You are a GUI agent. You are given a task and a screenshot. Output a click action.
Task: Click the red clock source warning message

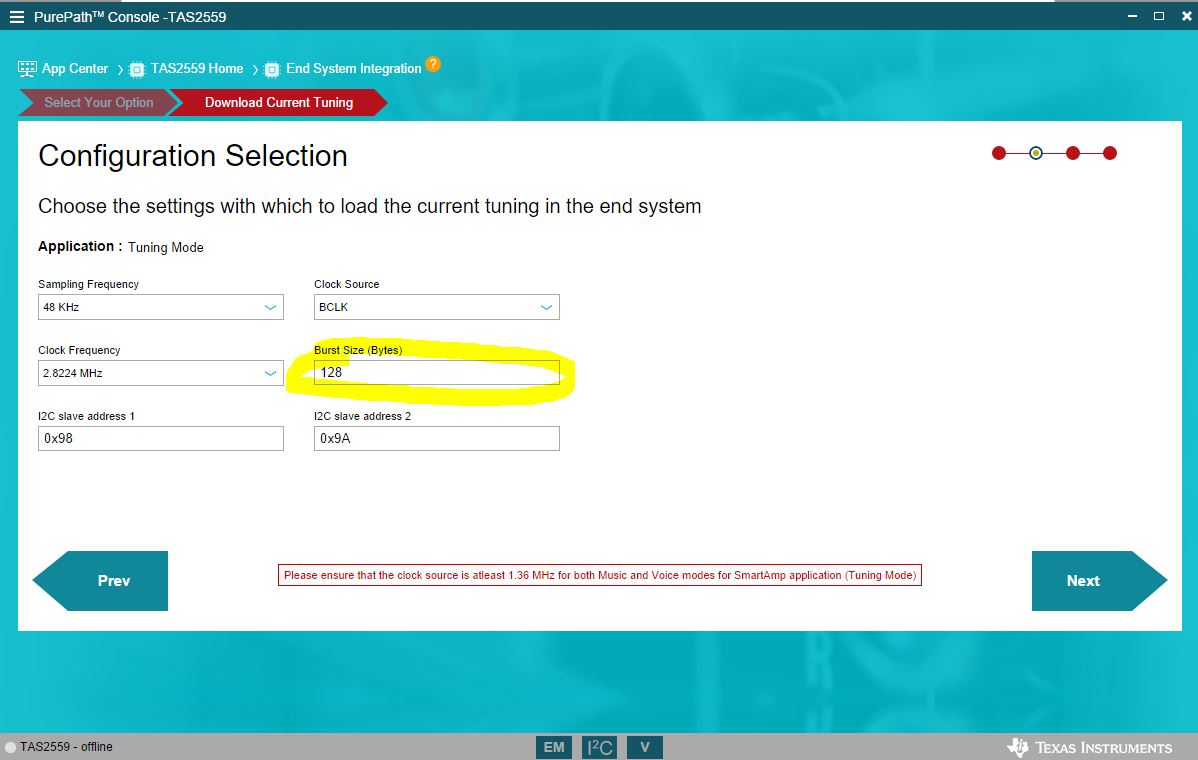[600, 575]
